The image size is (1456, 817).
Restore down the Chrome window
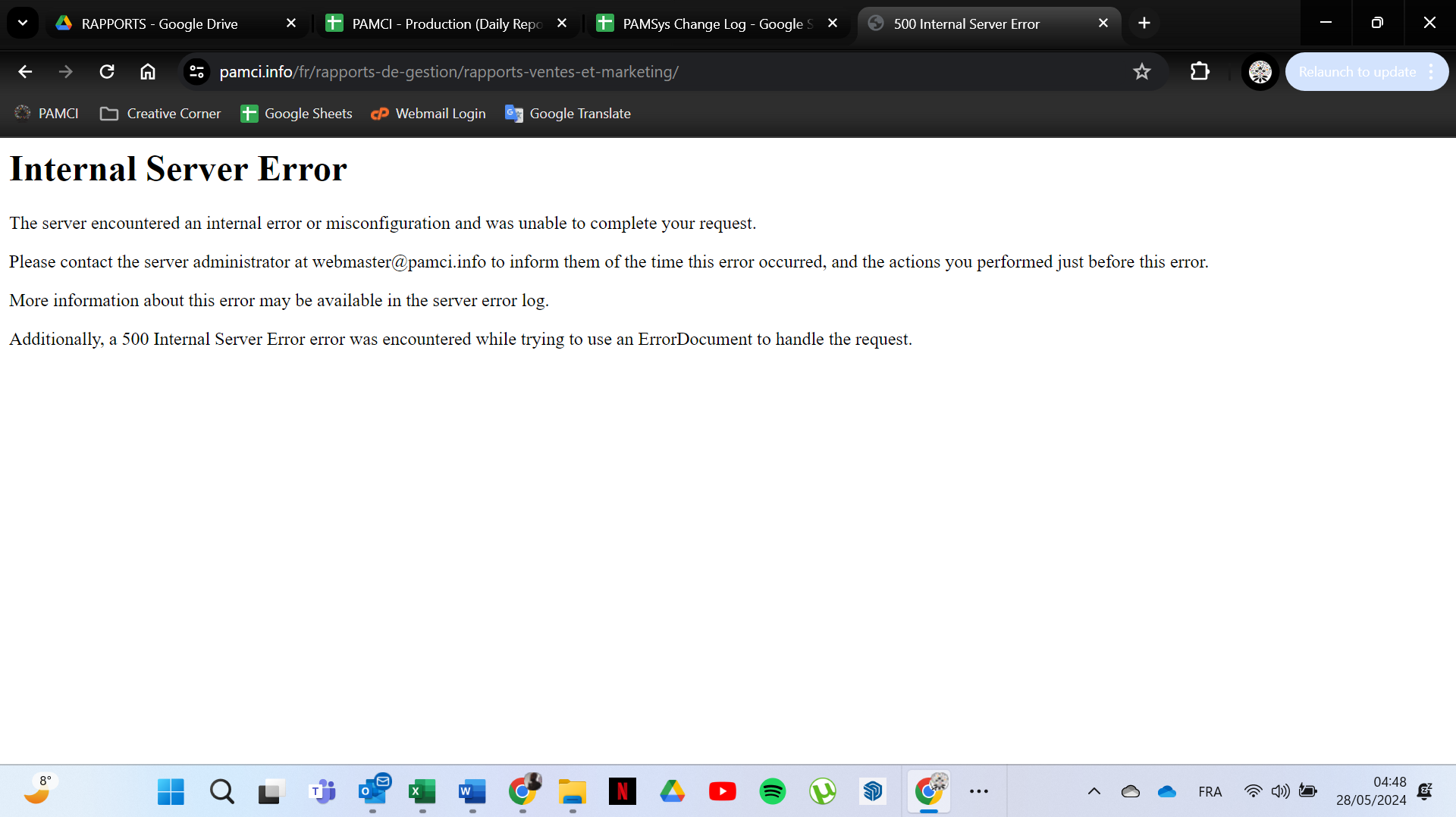tap(1378, 23)
